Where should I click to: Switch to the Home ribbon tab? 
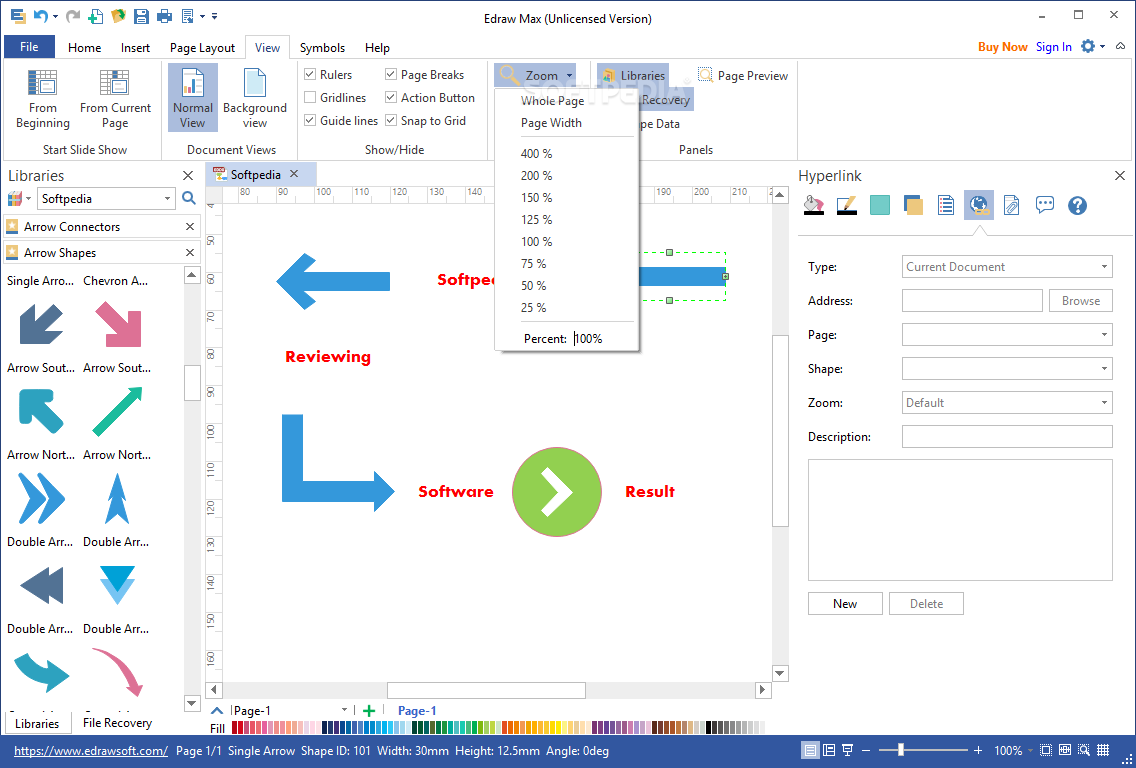[x=85, y=48]
